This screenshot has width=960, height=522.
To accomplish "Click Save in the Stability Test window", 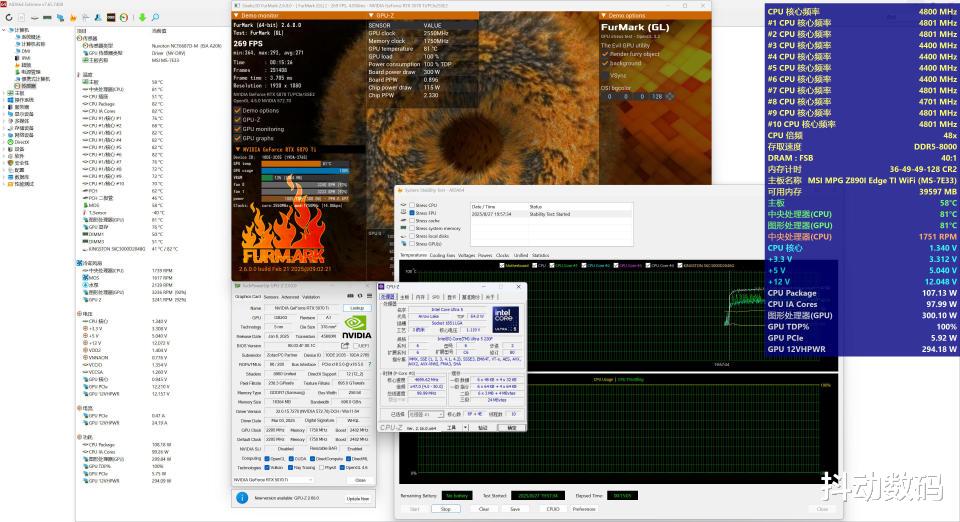I will [515, 509].
